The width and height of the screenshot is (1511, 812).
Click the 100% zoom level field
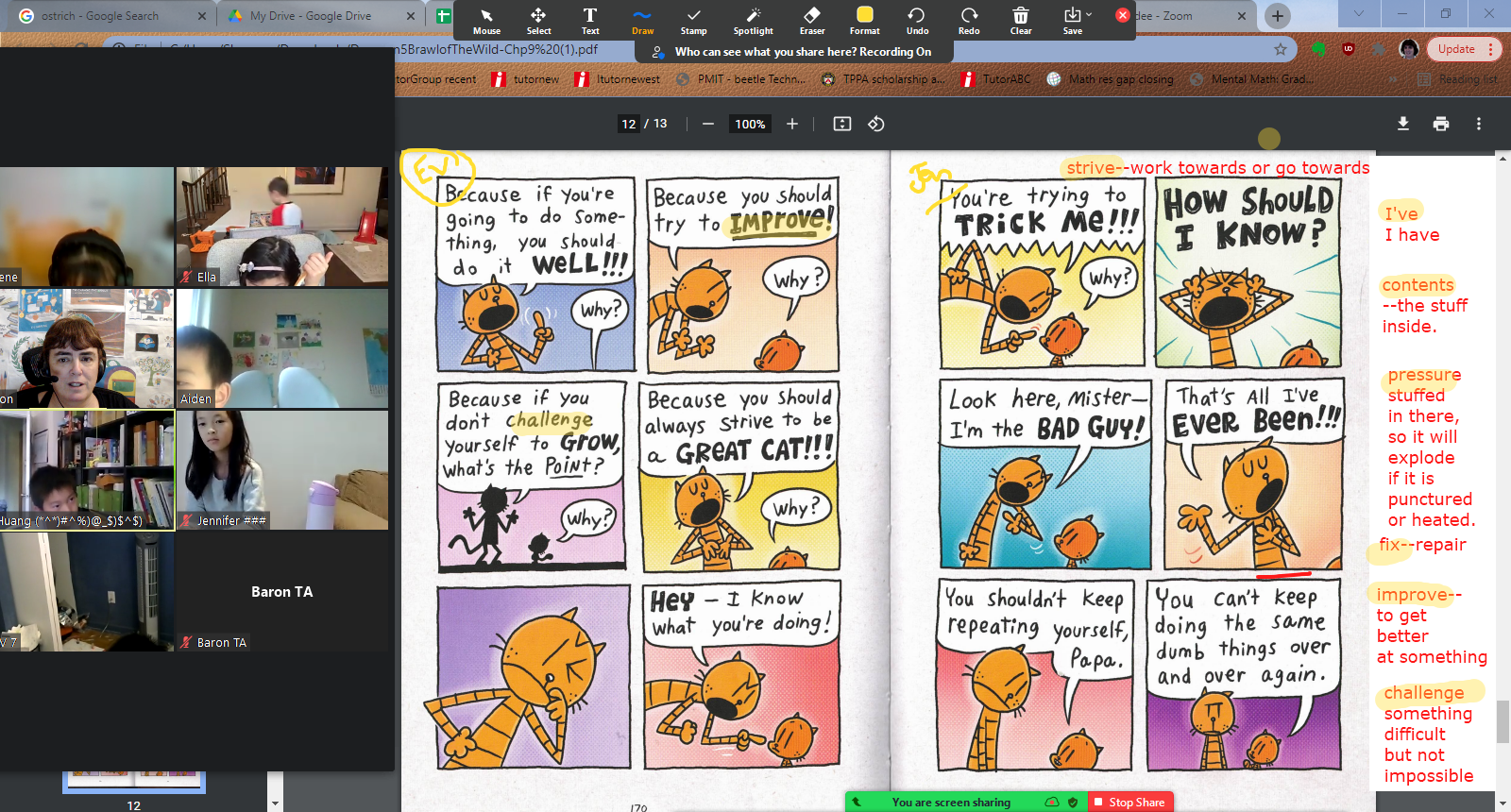click(x=751, y=124)
